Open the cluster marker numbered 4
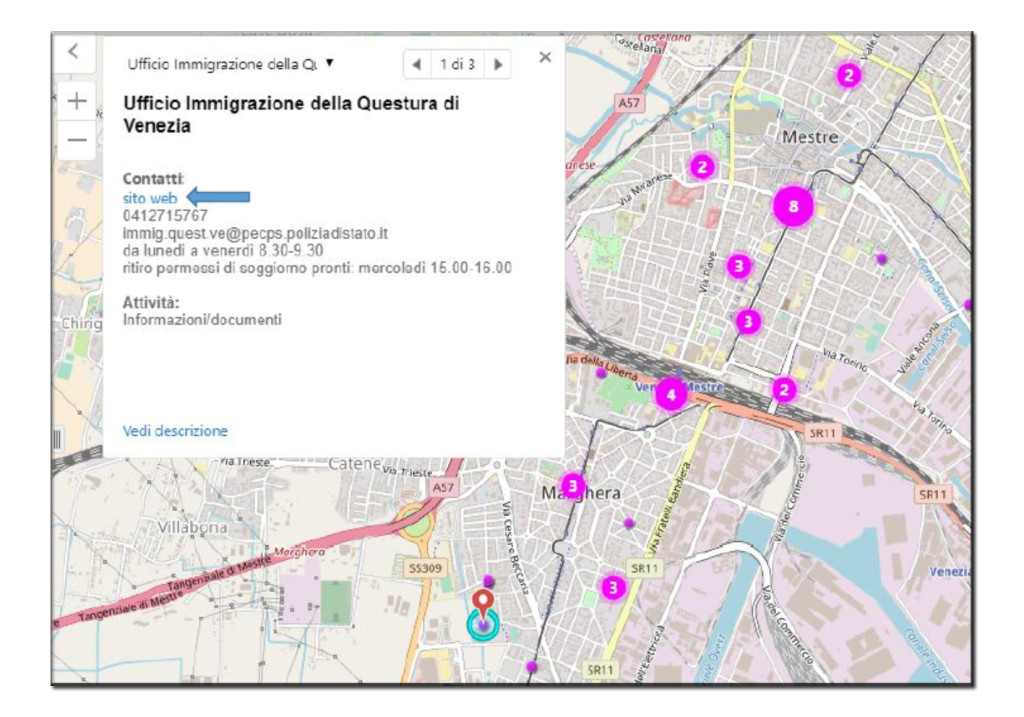Viewport: 1024px width, 717px height. click(671, 394)
